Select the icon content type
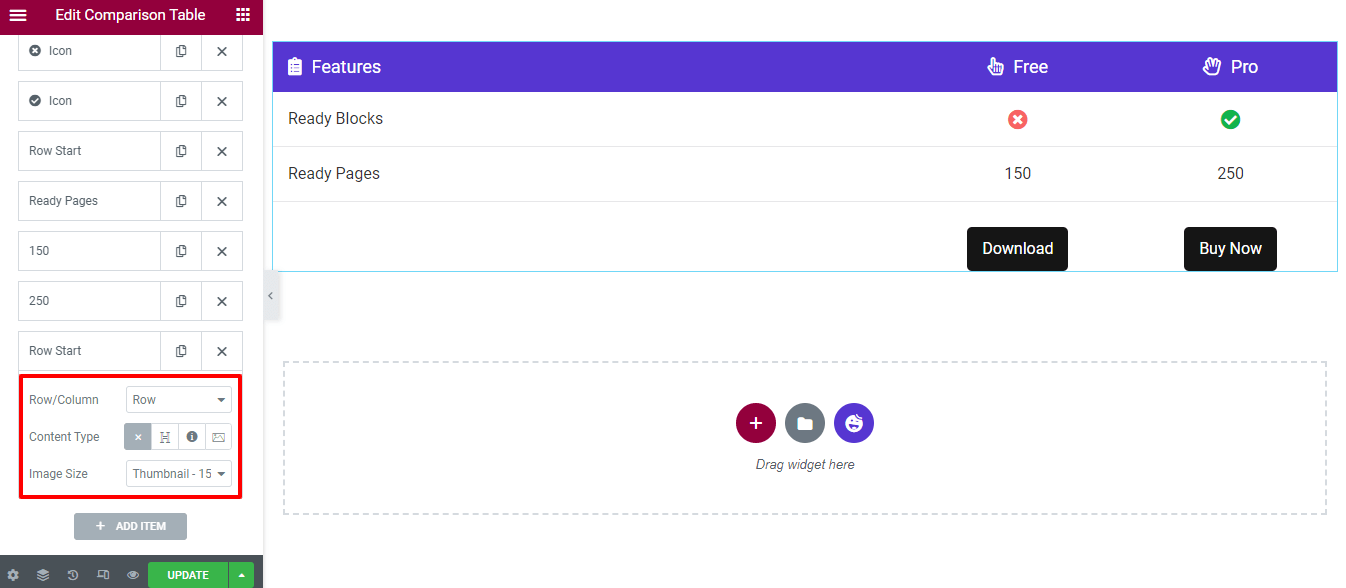1346x588 pixels. [192, 437]
